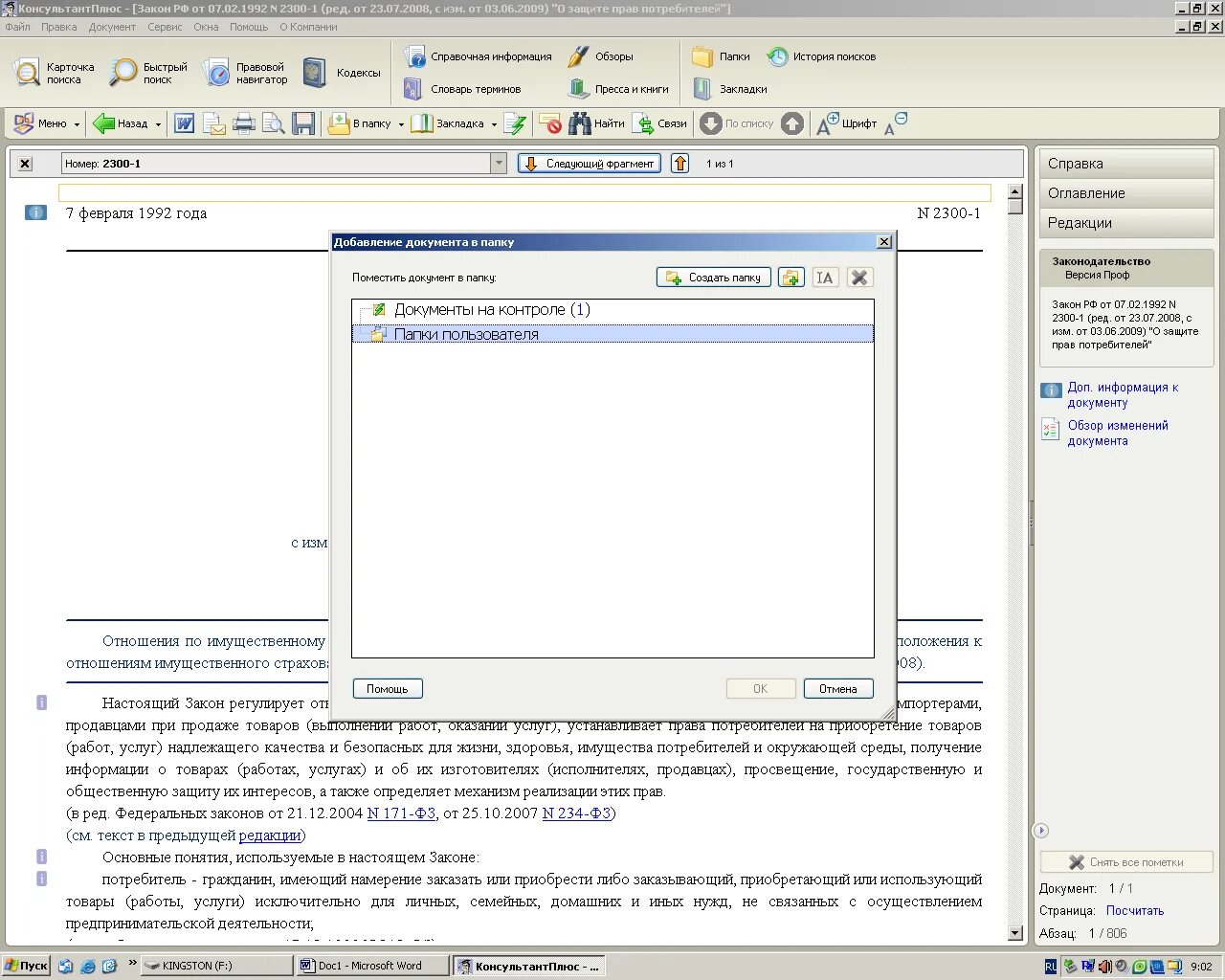Close the search bar with X

pos(26,164)
